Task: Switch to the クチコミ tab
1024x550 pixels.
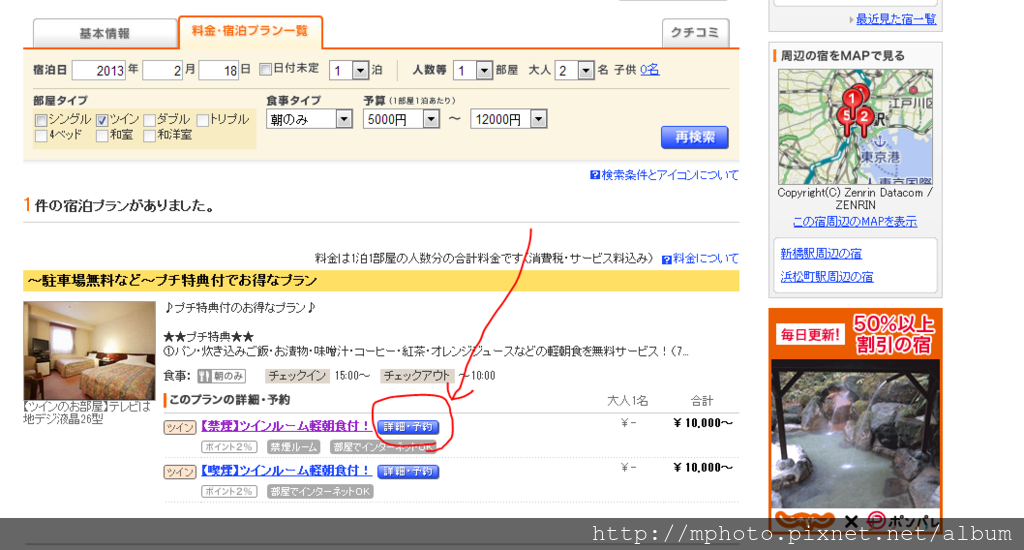Action: 695,33
